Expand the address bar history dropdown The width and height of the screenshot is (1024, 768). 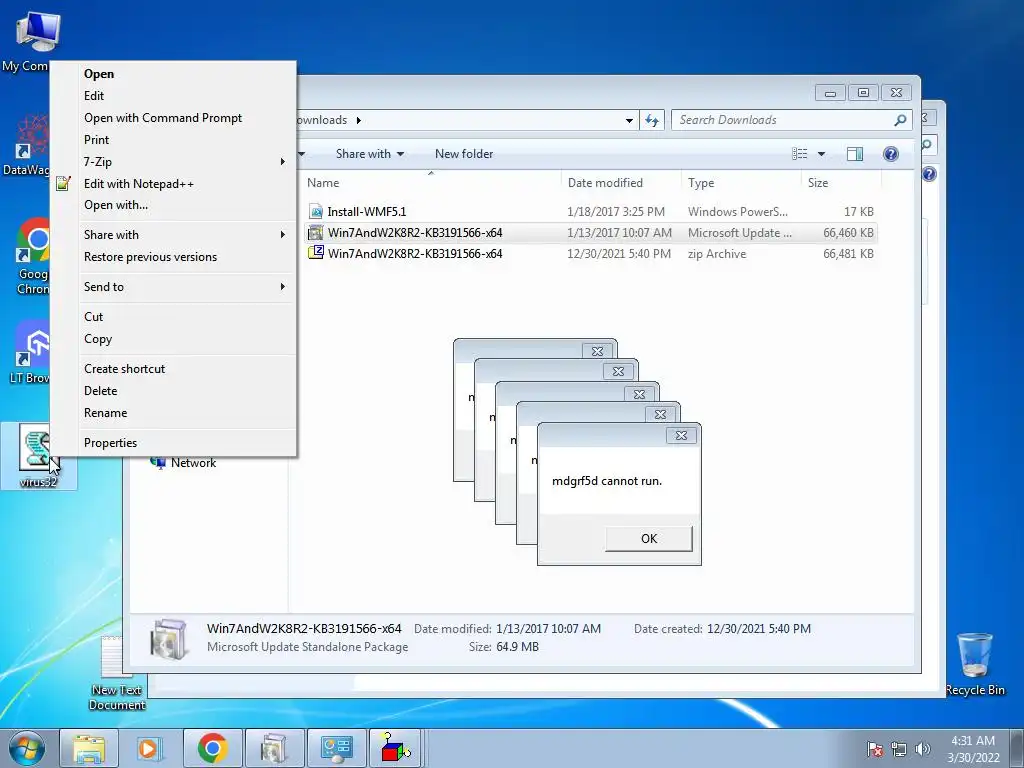point(629,120)
